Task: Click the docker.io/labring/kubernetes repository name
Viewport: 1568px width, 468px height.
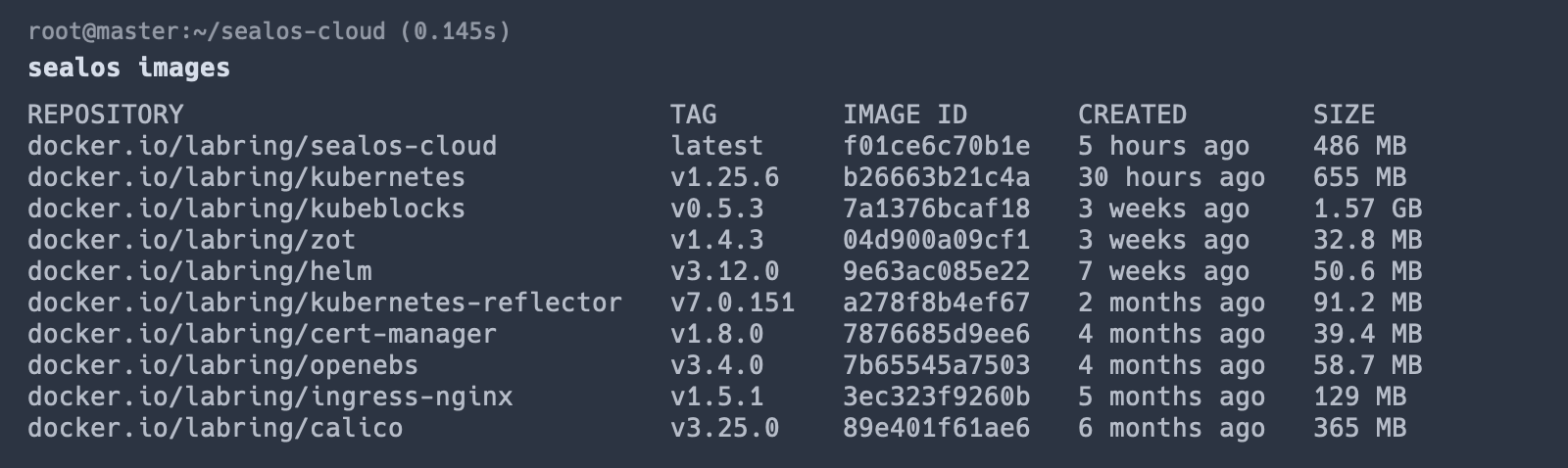Action: pyautogui.click(x=246, y=177)
